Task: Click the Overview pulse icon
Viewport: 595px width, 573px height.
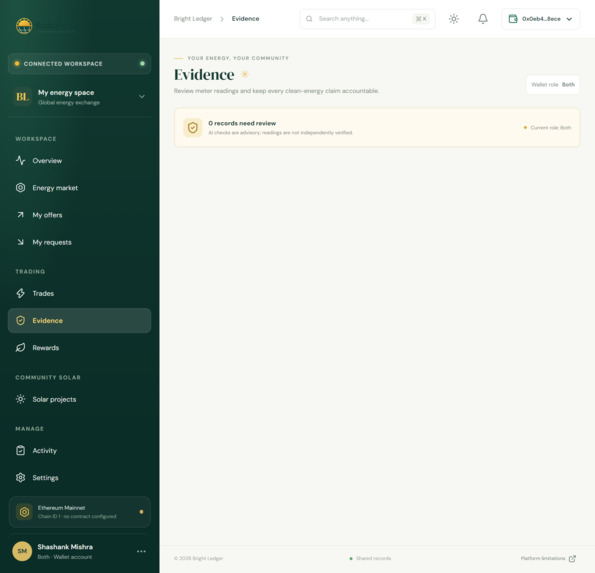Action: [20, 161]
